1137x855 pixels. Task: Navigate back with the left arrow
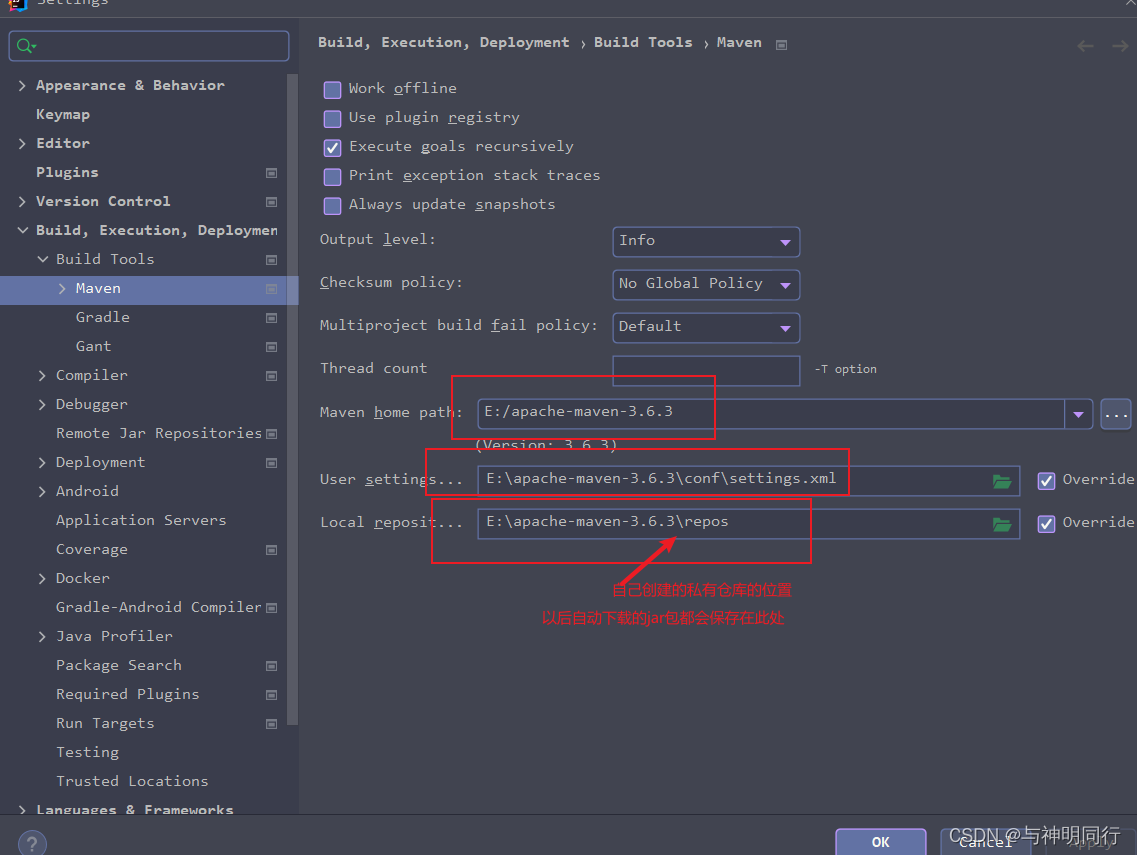(x=1085, y=46)
